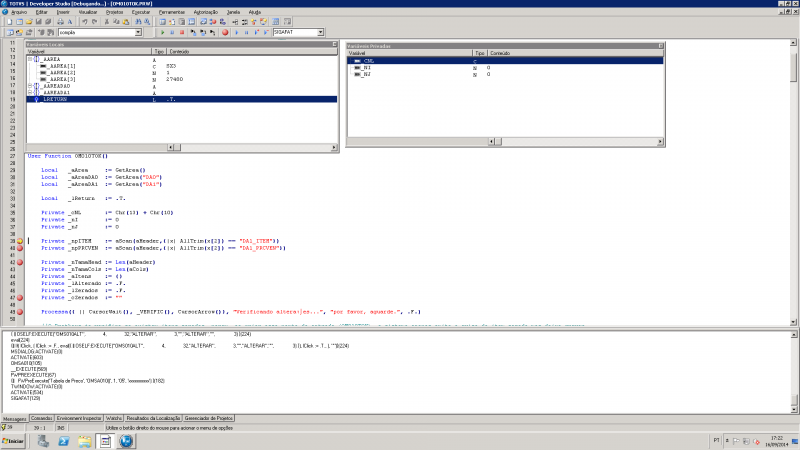The image size is (800, 450).
Task: Click the globe browser taskbar icon
Action: click(126, 441)
